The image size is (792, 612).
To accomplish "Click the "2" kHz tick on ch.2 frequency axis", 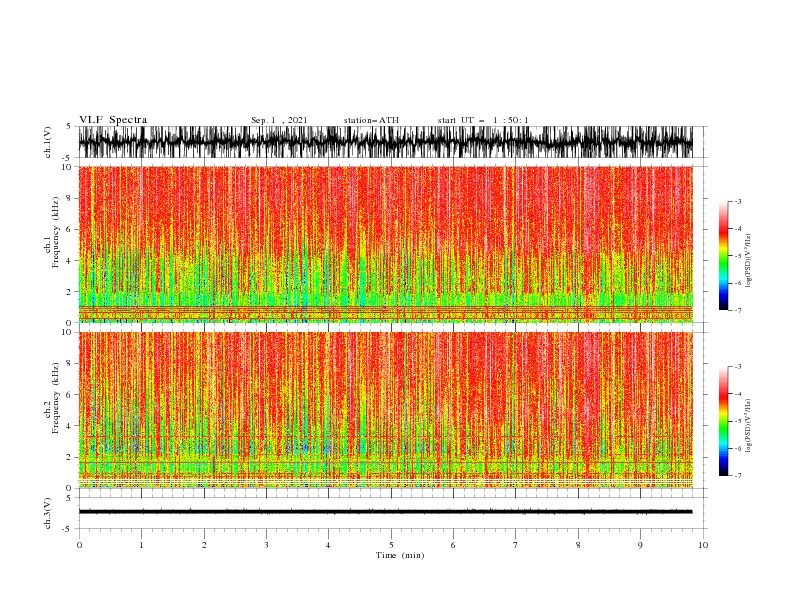I will tap(69, 457).
